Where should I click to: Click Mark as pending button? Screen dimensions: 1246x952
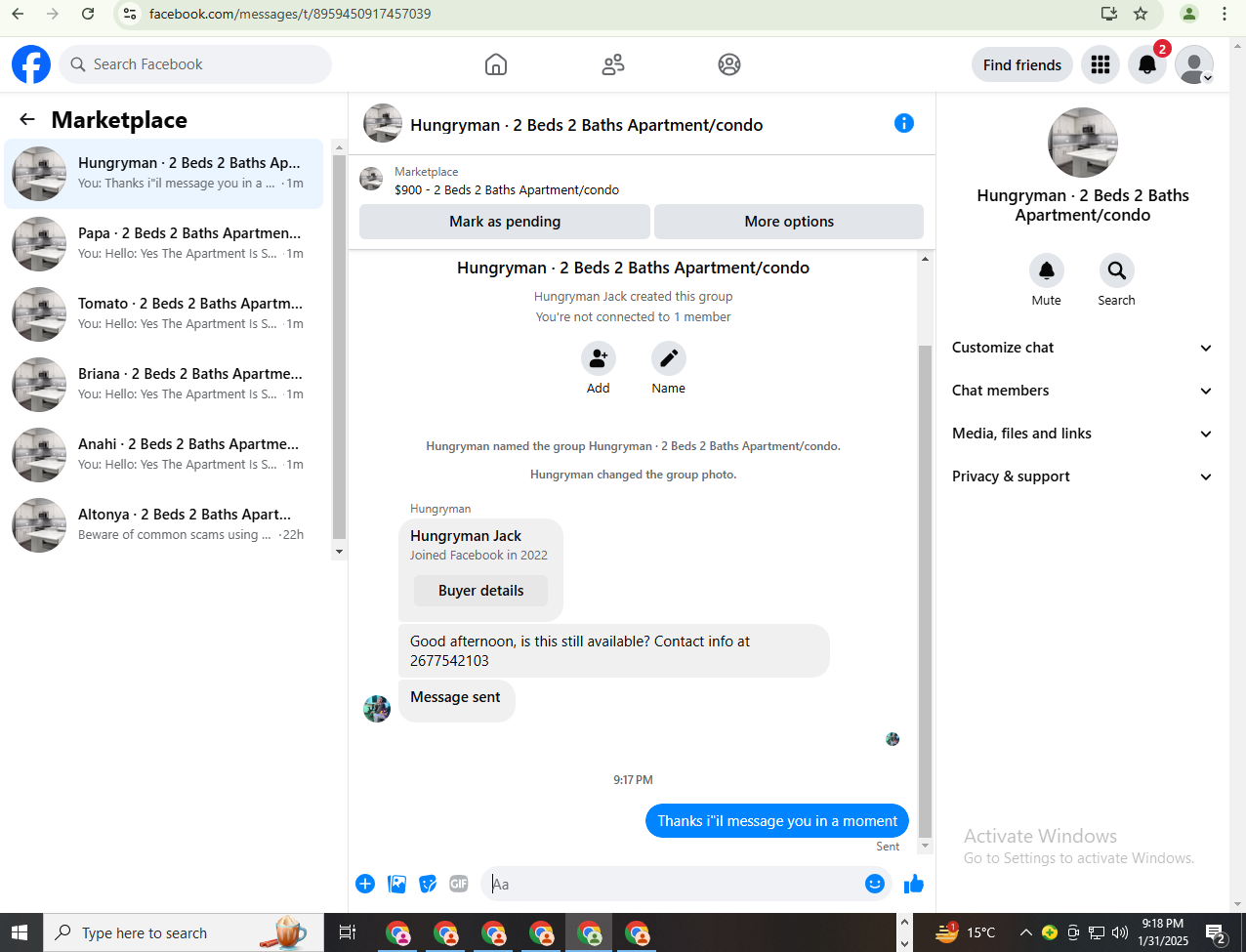(505, 222)
